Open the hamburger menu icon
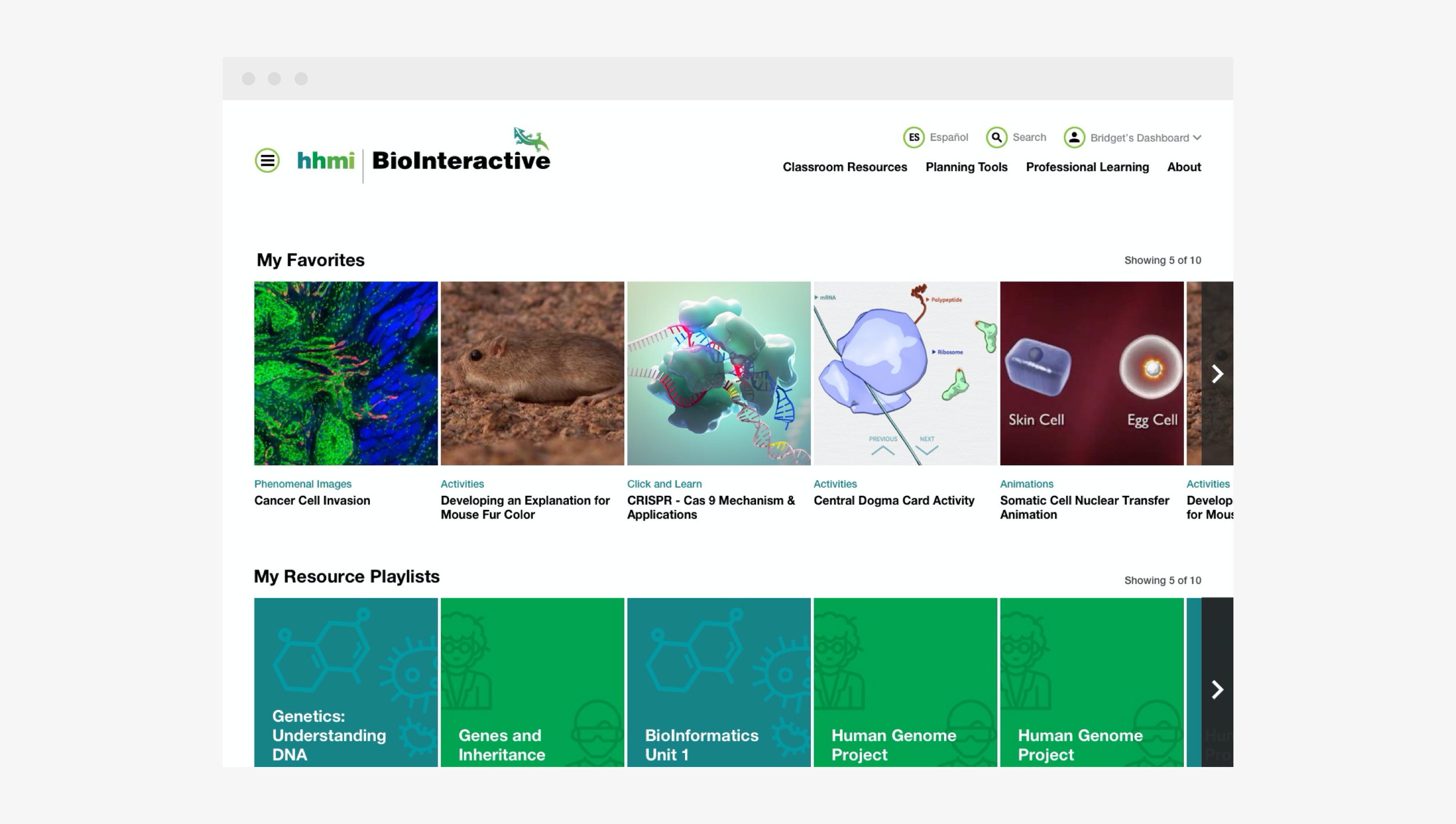1456x824 pixels. (x=267, y=160)
